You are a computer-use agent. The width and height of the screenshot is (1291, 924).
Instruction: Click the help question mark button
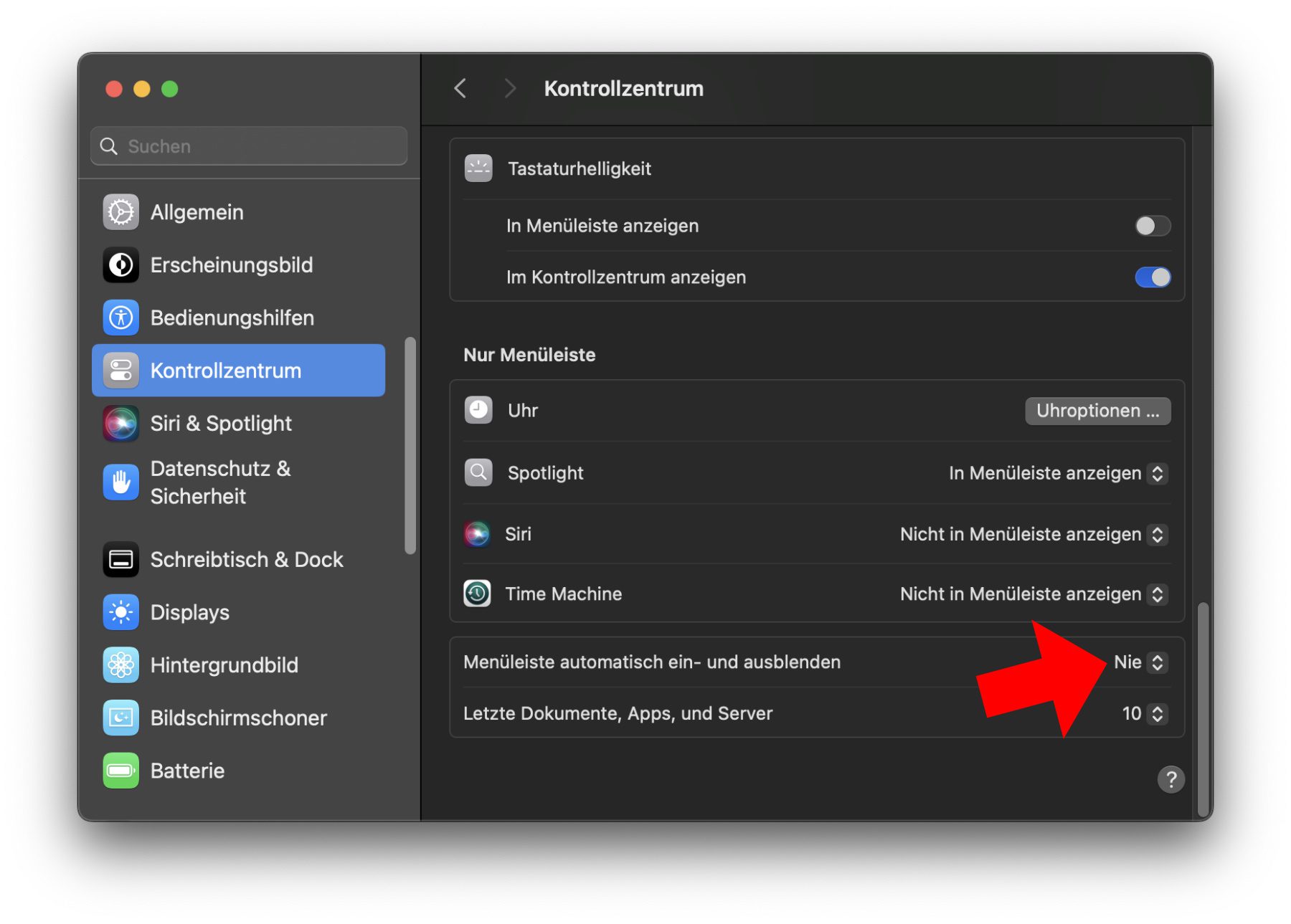(x=1171, y=779)
